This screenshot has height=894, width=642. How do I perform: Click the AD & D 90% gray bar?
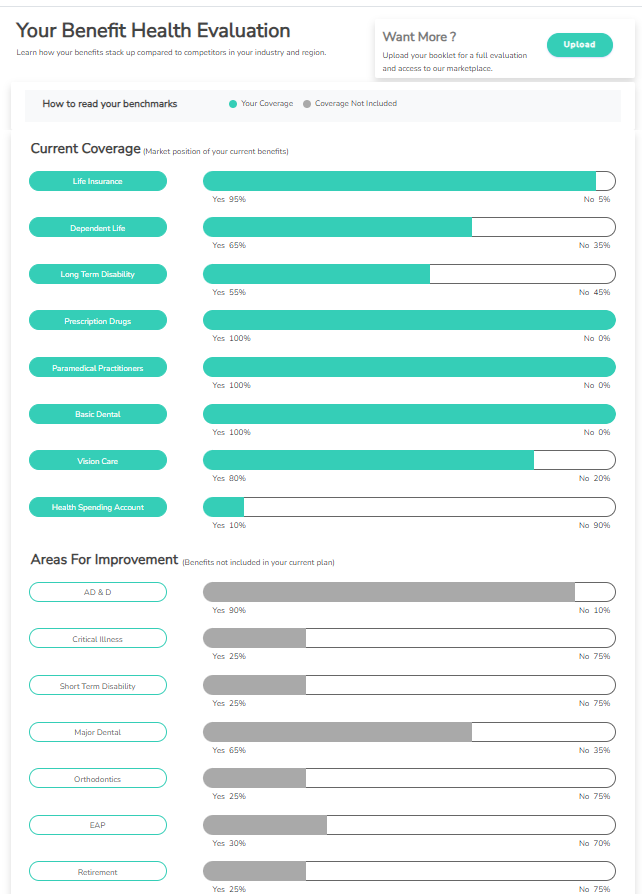point(409,592)
